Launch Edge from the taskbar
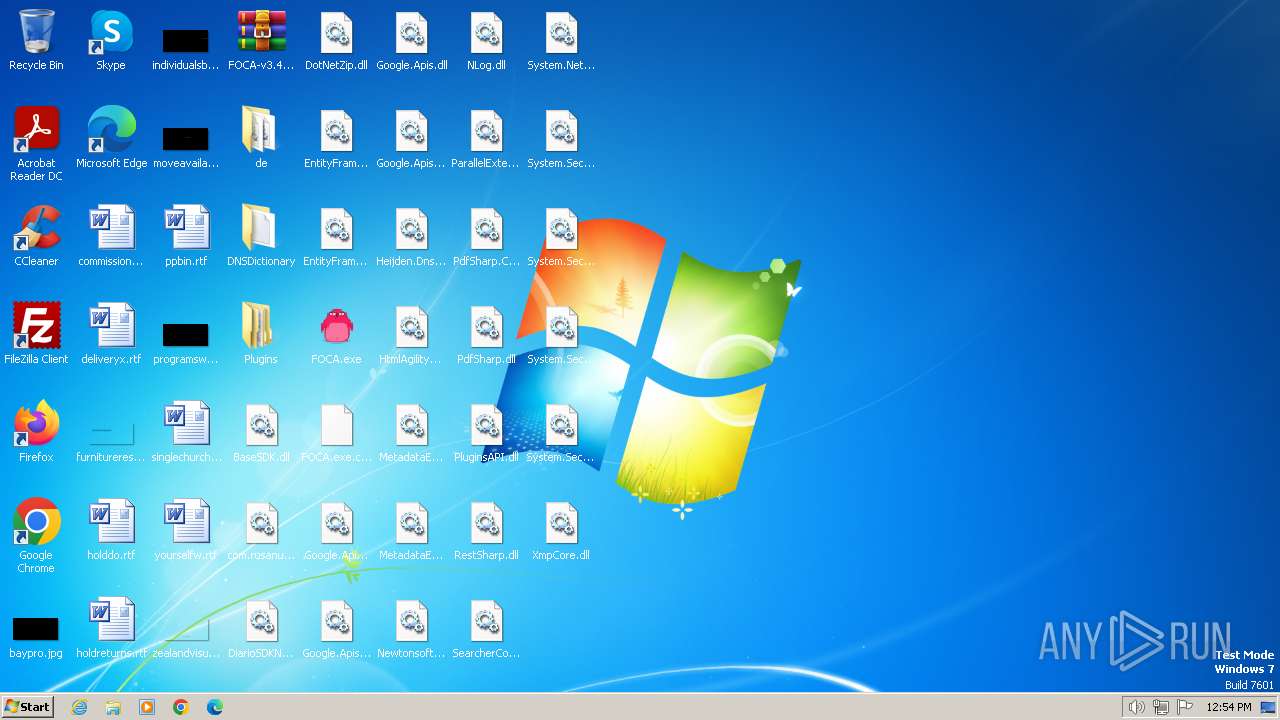The width and height of the screenshot is (1280, 720). [215, 707]
